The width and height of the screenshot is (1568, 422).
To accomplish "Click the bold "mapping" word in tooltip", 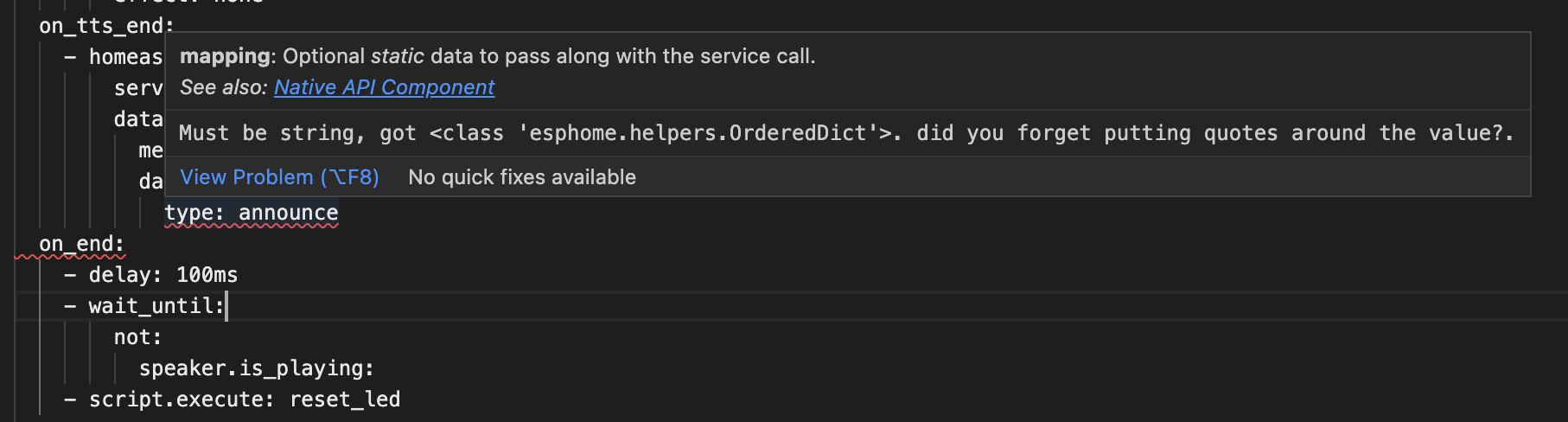I will [x=225, y=56].
